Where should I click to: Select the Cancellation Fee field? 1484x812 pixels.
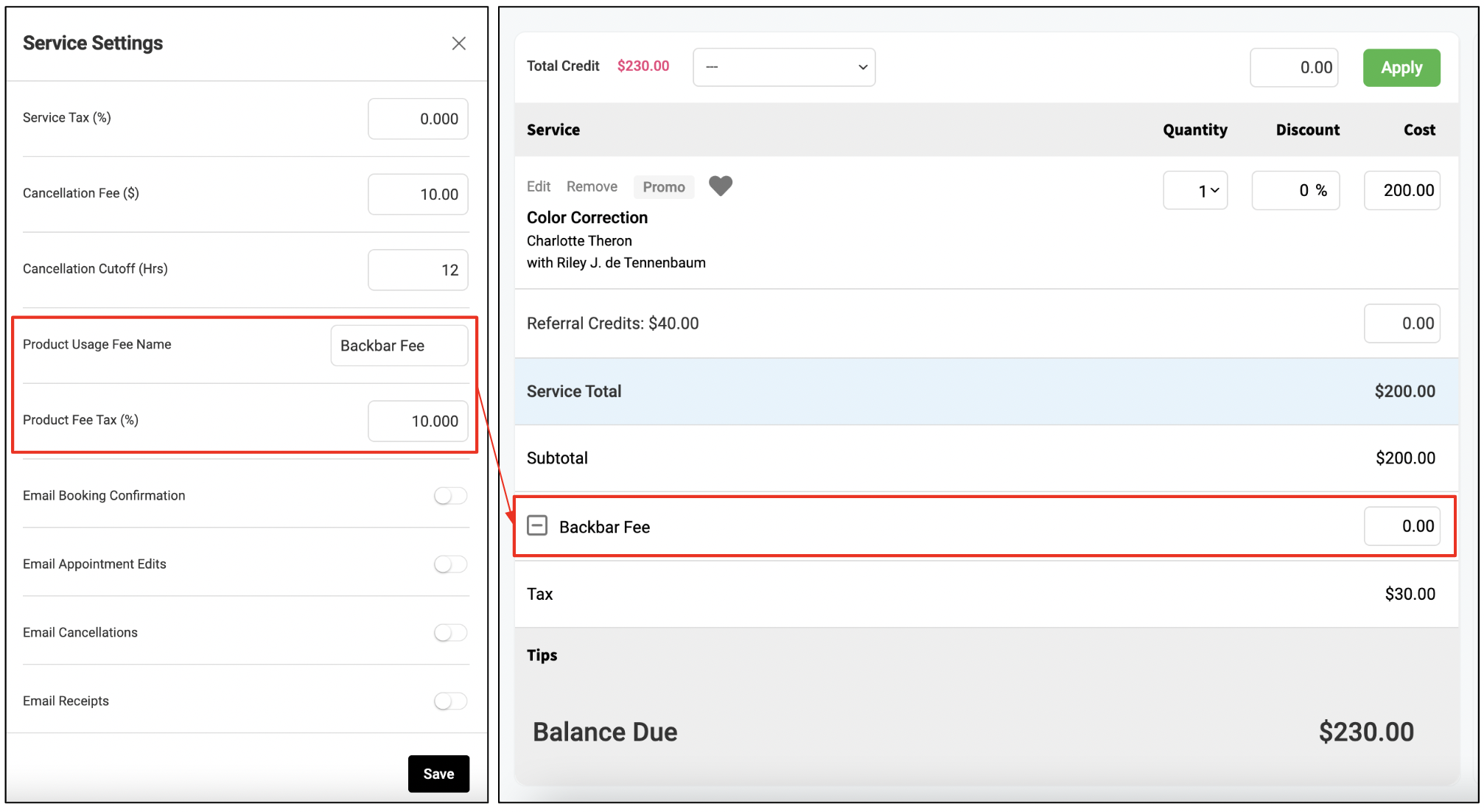click(418, 195)
